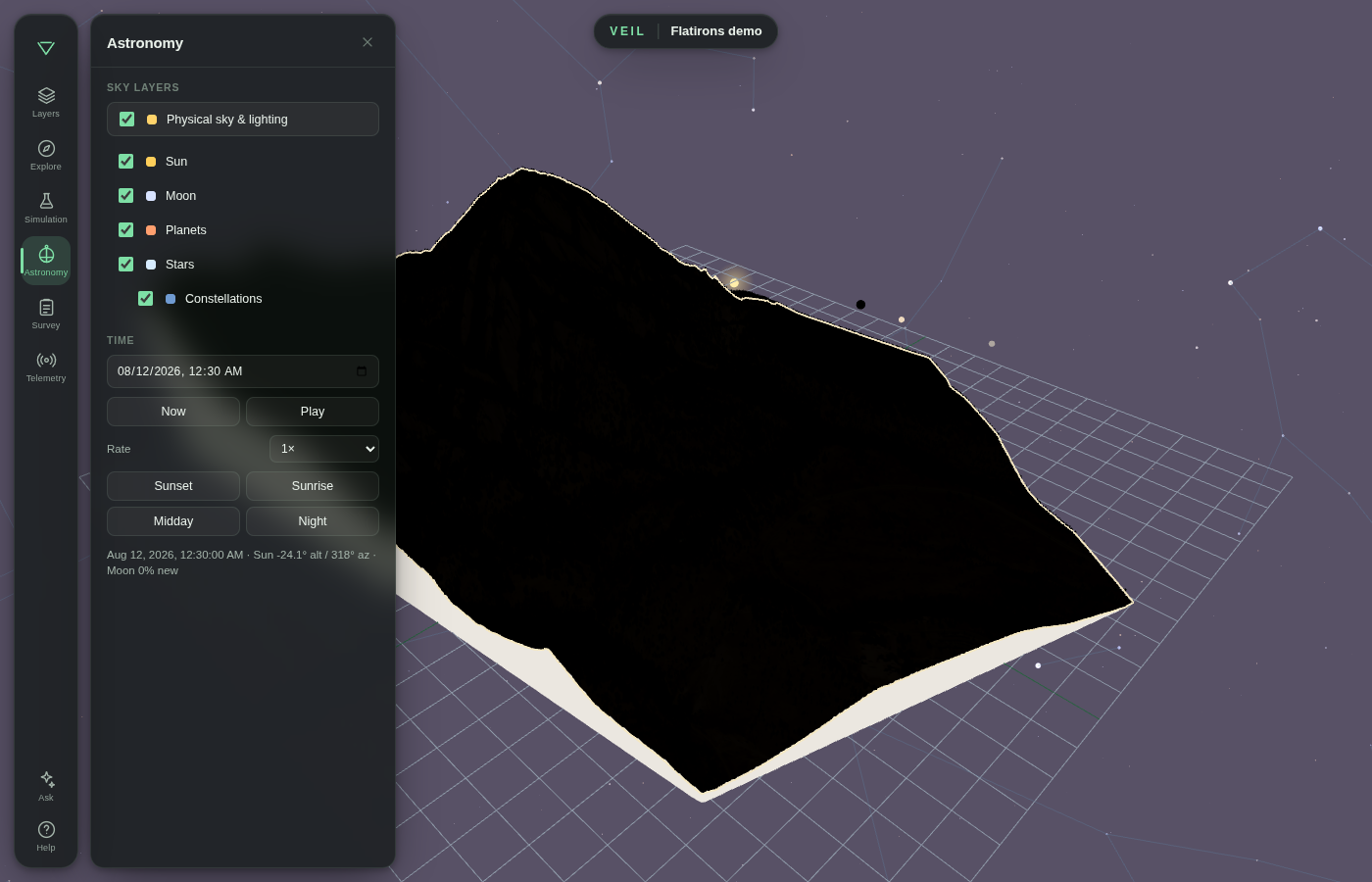Click the blue Constellations color swatch
1372x882 pixels.
pos(171,299)
